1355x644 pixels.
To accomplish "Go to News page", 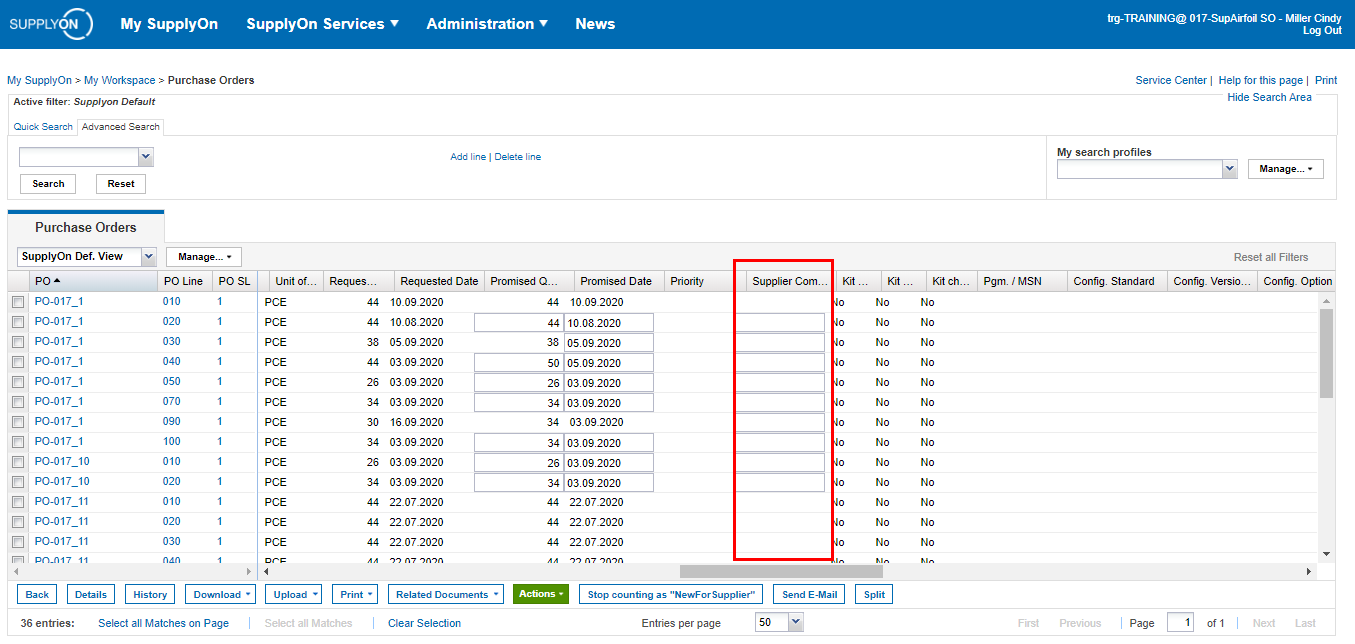I will pos(595,24).
